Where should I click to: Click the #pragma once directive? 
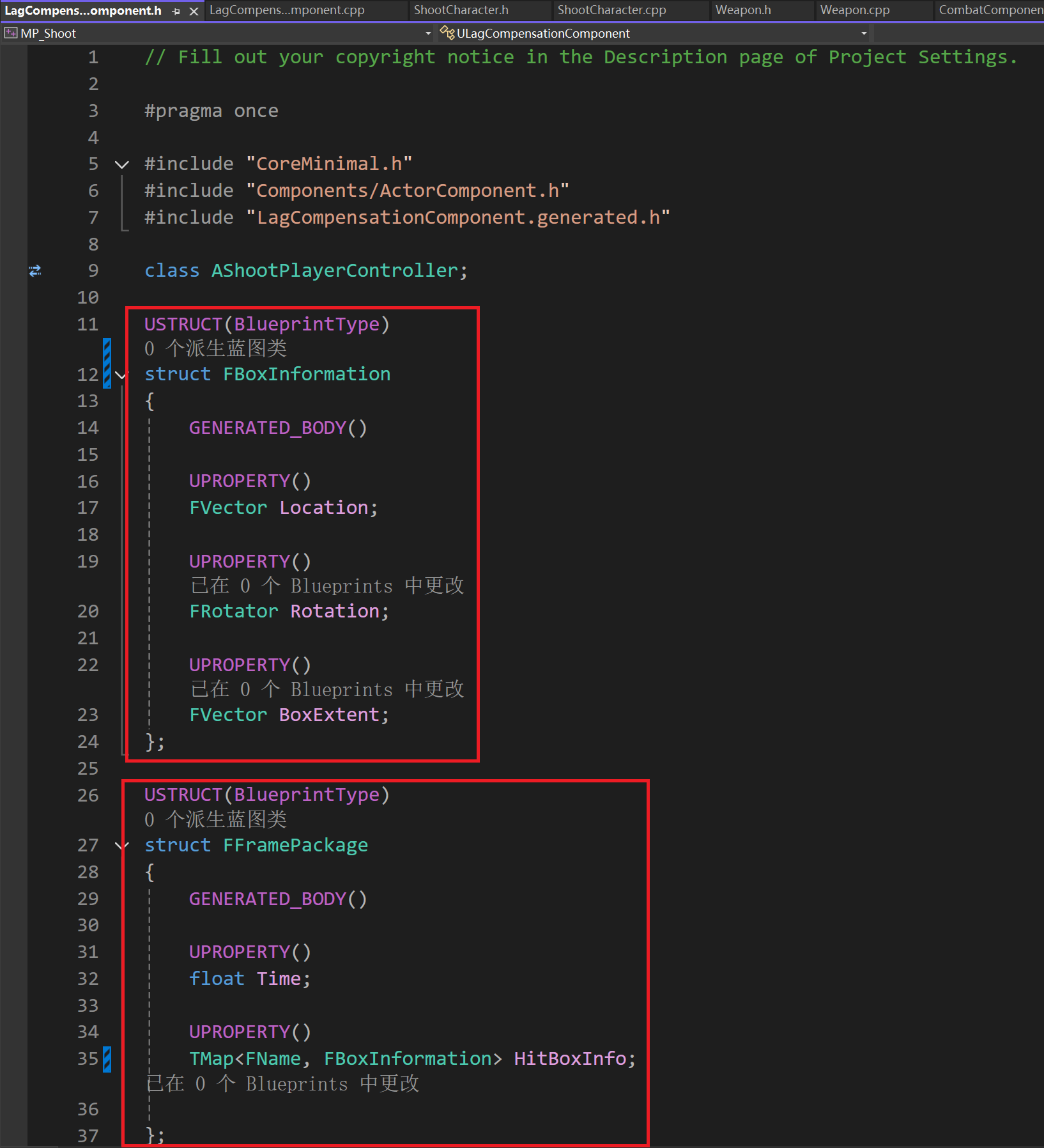tap(211, 111)
